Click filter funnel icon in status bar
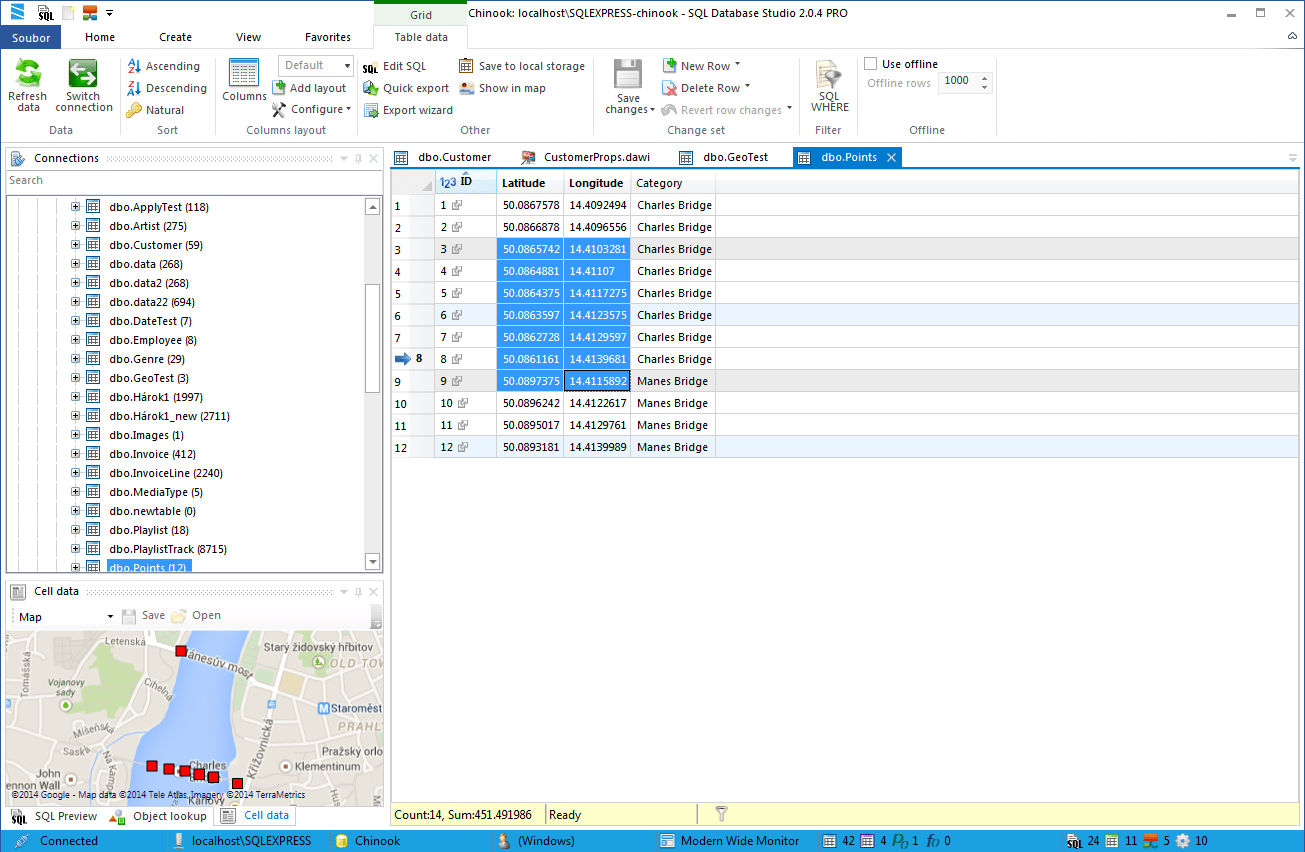Screen dimensions: 1305x852 click(721, 815)
